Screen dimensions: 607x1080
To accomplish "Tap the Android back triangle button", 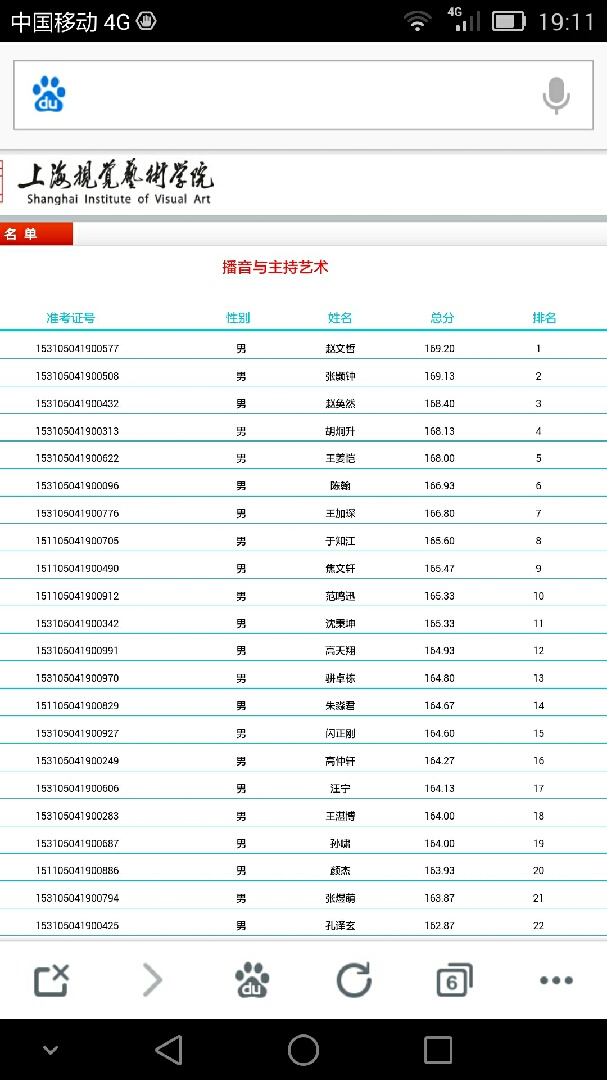I will [x=169, y=1050].
